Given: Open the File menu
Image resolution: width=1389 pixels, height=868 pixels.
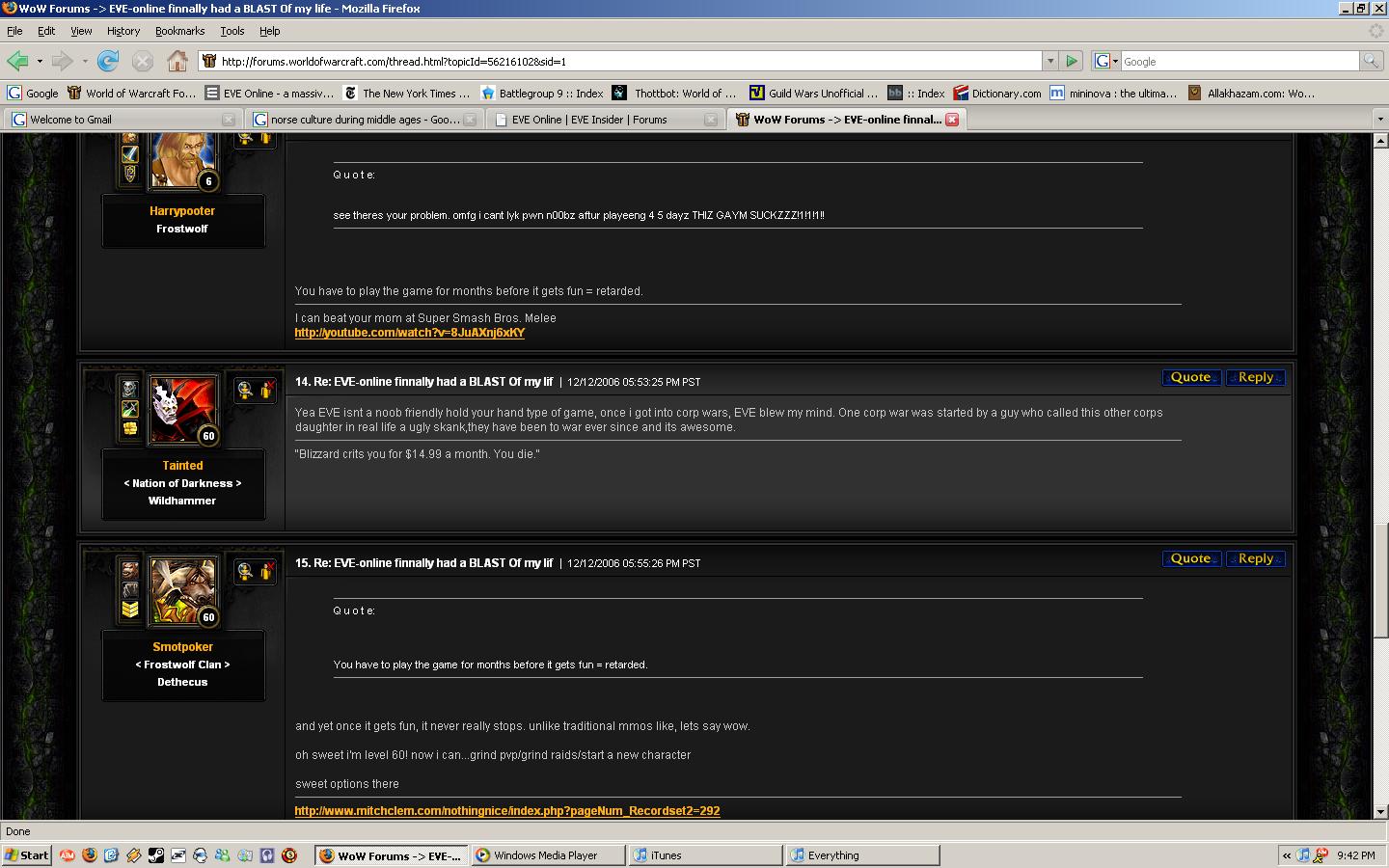Looking at the screenshot, I should point(14,31).
